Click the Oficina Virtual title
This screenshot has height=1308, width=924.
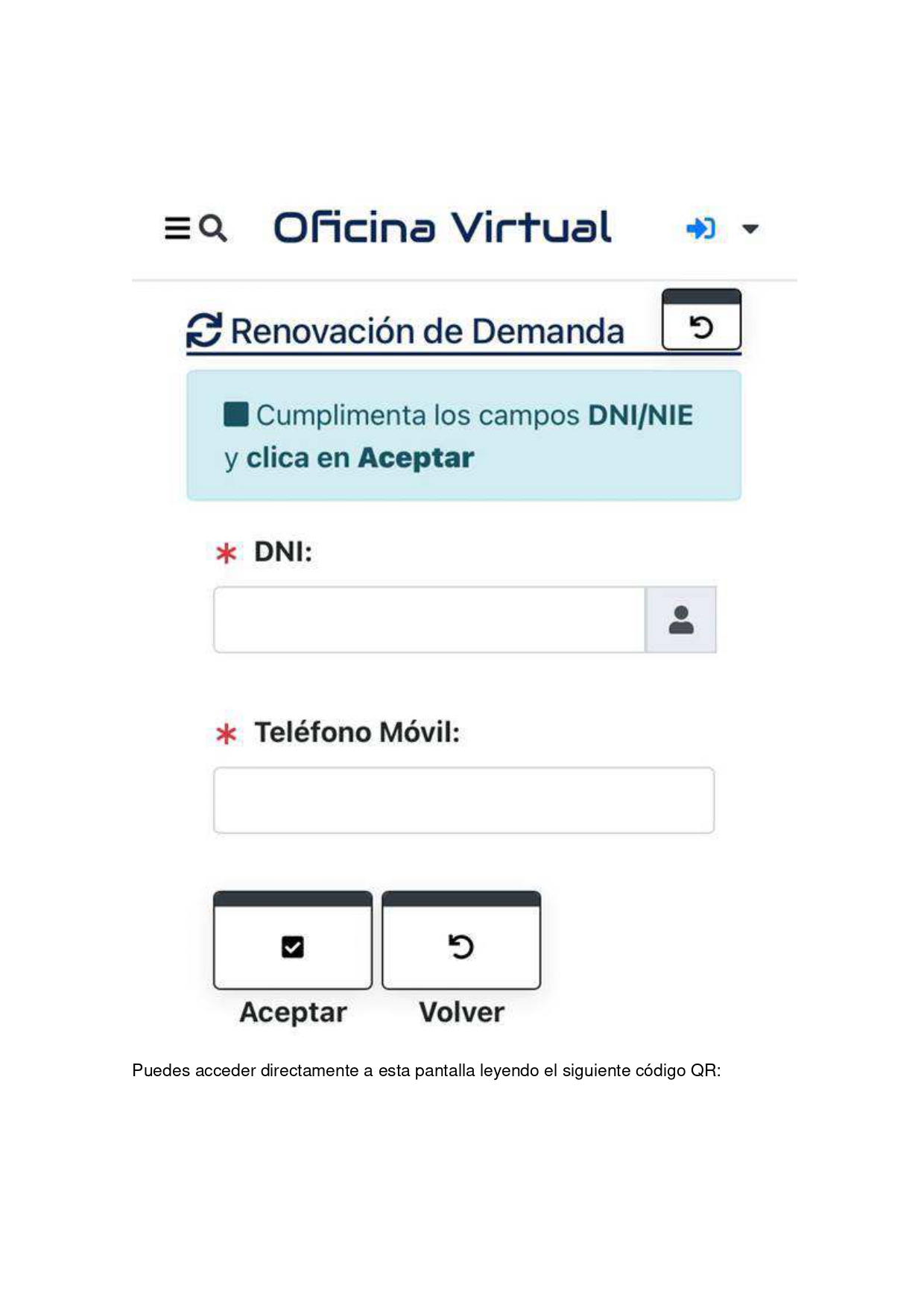pos(443,227)
